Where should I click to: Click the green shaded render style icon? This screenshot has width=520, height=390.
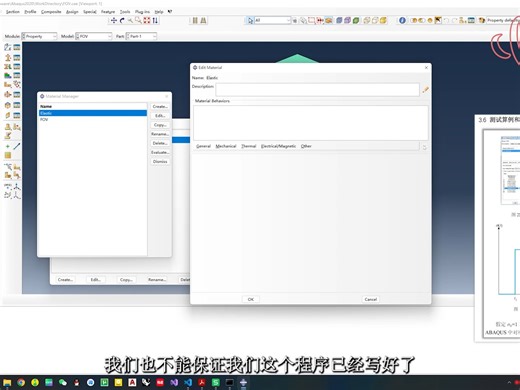pyautogui.click(x=356, y=20)
